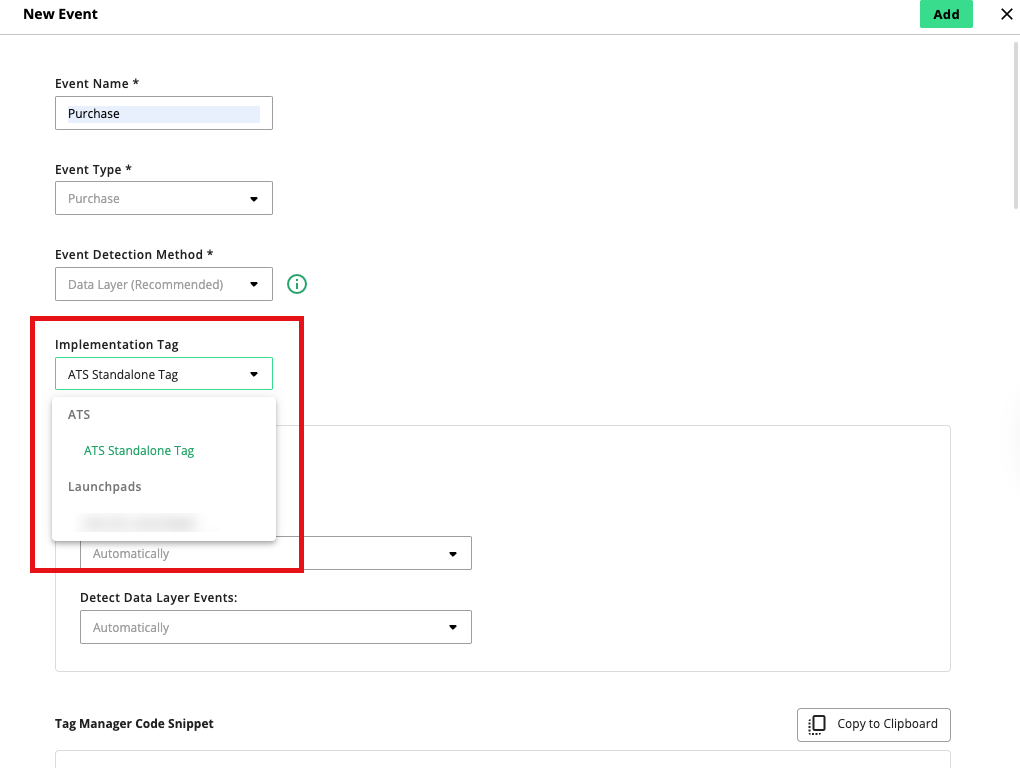Click the info icon beside Event Detection Method
This screenshot has height=768, width=1020.
tap(297, 284)
